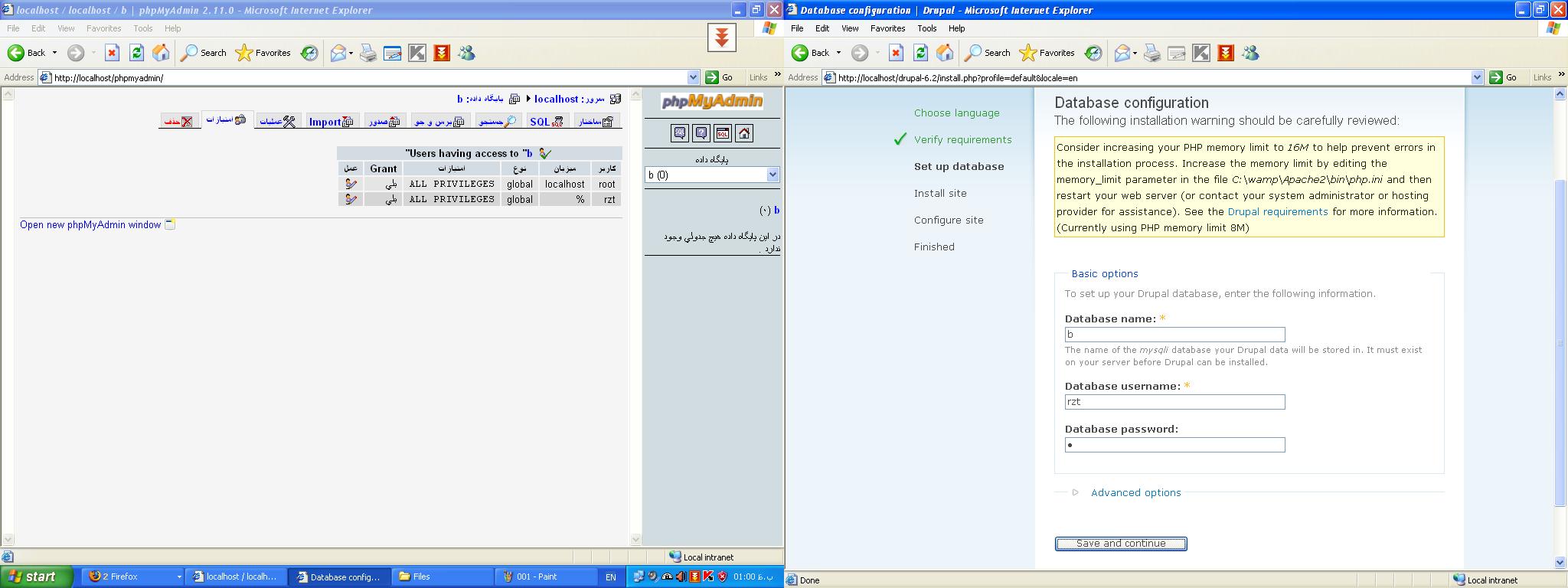Click Print icon in phpMyAdmin browser toolbar
Viewport: 1568px width, 588px height.
tap(368, 53)
